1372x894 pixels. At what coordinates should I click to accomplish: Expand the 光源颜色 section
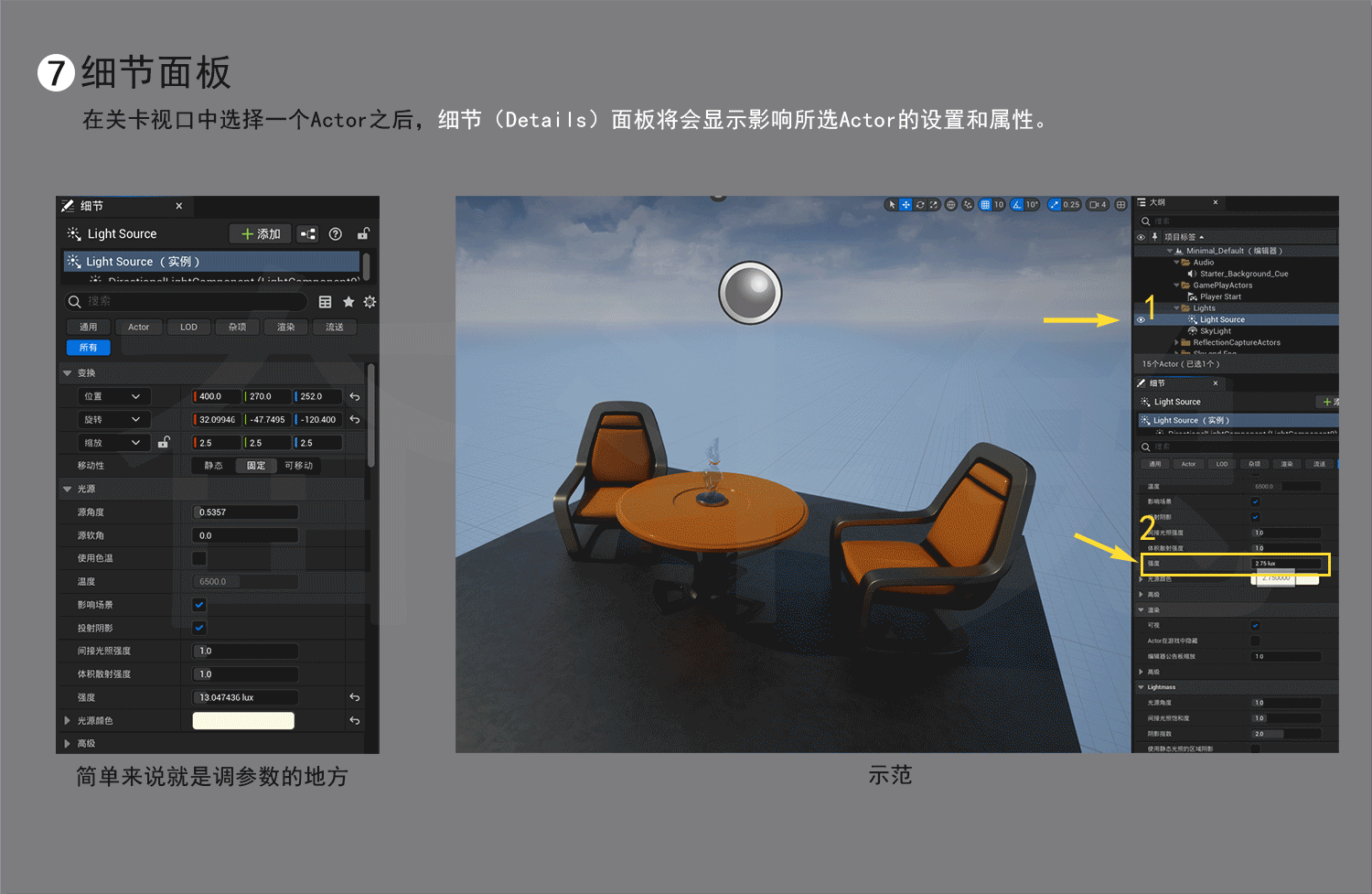(68, 721)
